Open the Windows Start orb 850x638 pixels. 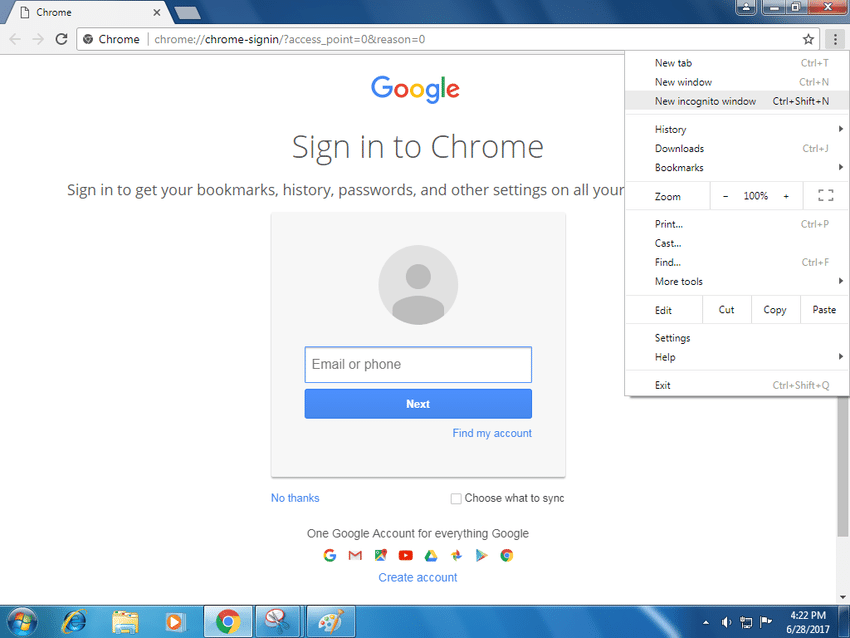(22, 622)
